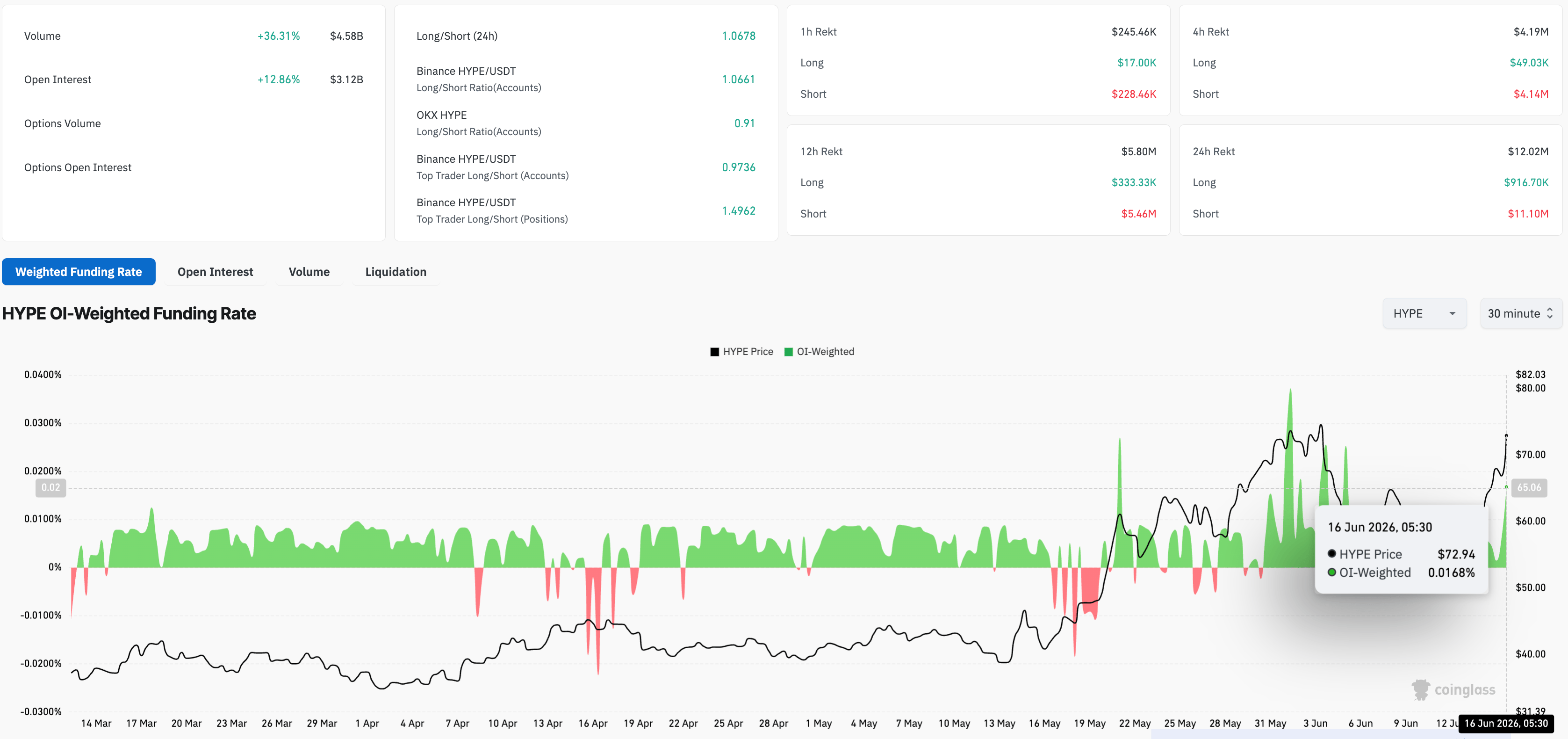Select the Volume change +36.31%
Screen dimensions: 1568x739
coord(279,36)
